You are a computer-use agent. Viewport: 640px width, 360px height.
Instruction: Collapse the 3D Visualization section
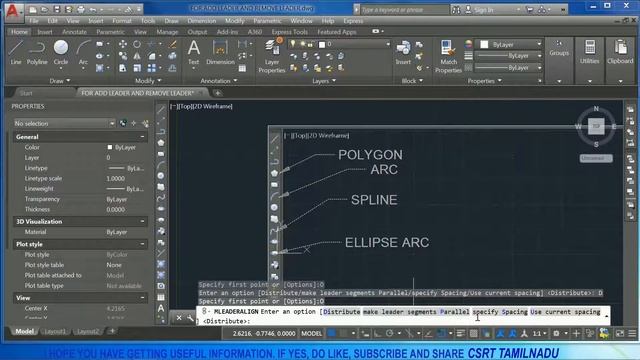coord(142,221)
